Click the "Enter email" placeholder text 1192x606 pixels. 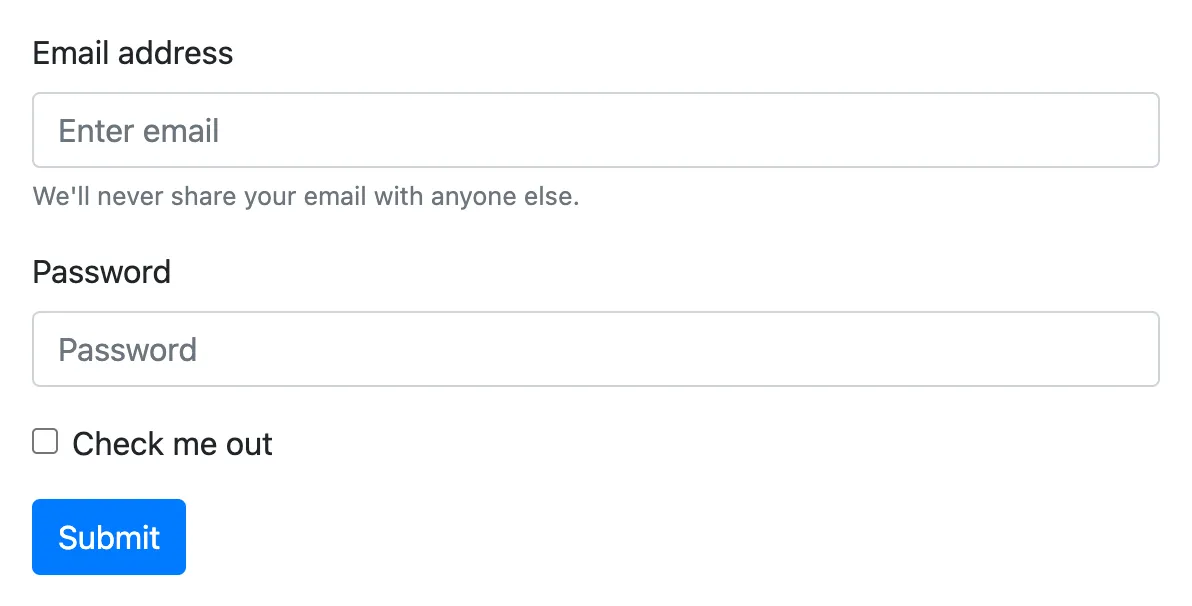click(139, 131)
